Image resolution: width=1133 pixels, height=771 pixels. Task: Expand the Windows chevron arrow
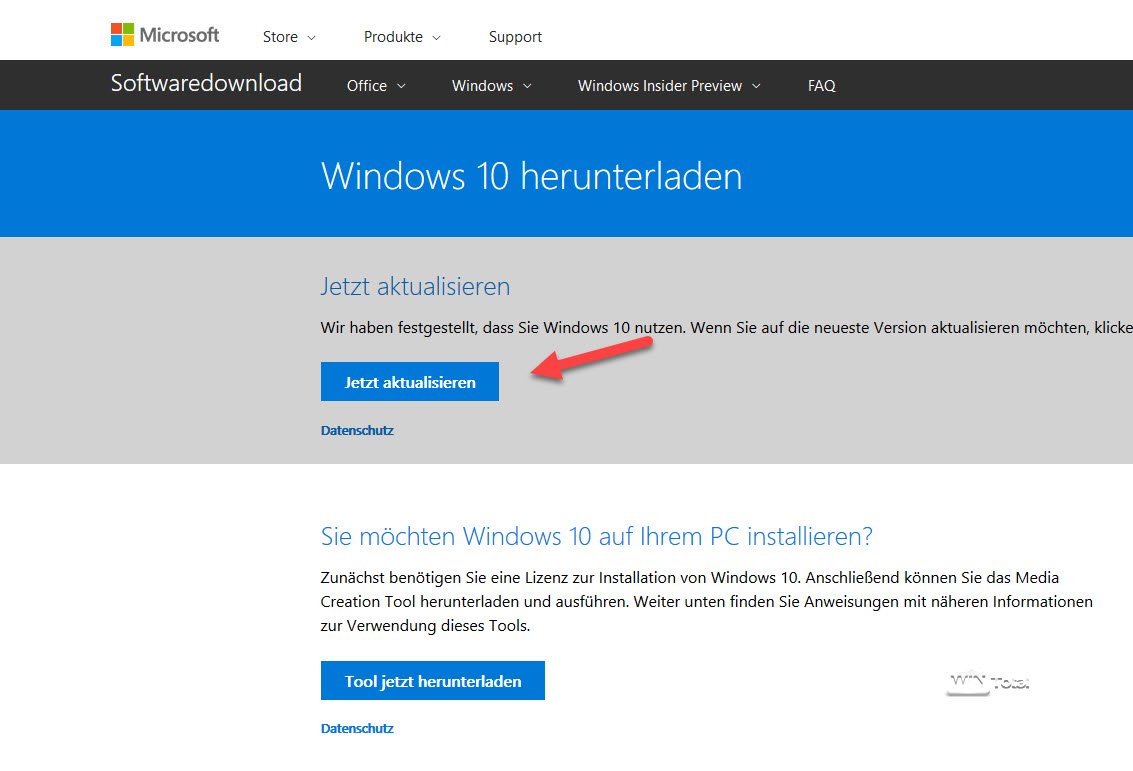tap(527, 86)
